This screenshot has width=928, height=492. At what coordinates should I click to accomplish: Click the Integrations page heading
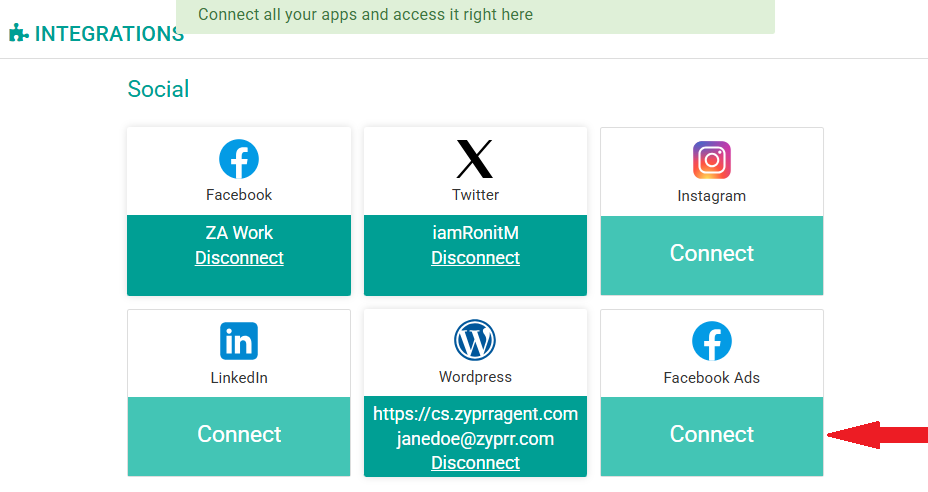tap(108, 34)
